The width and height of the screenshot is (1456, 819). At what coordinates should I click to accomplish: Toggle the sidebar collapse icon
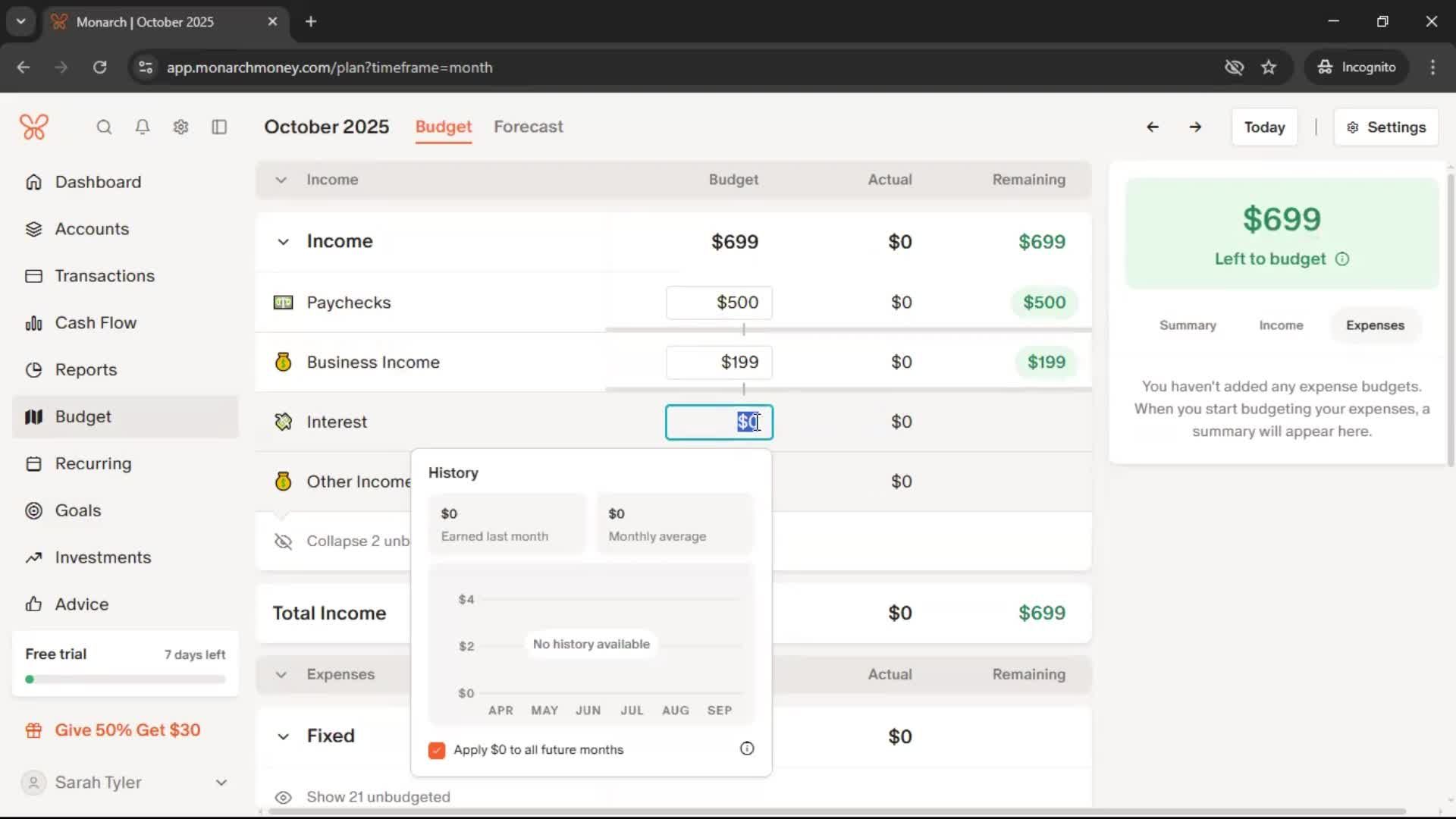(219, 127)
